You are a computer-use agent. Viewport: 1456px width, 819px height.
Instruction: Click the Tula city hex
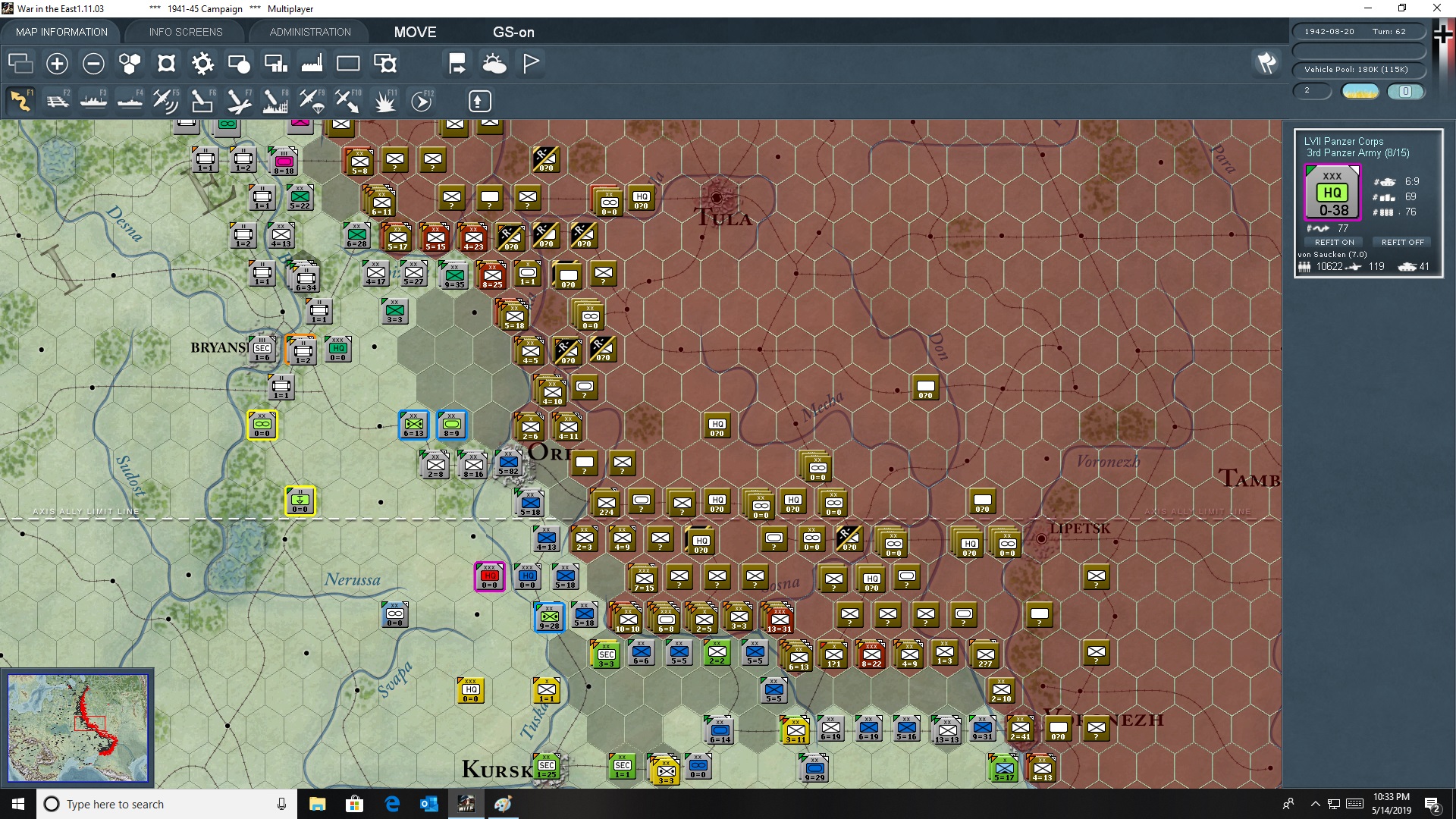tap(717, 197)
